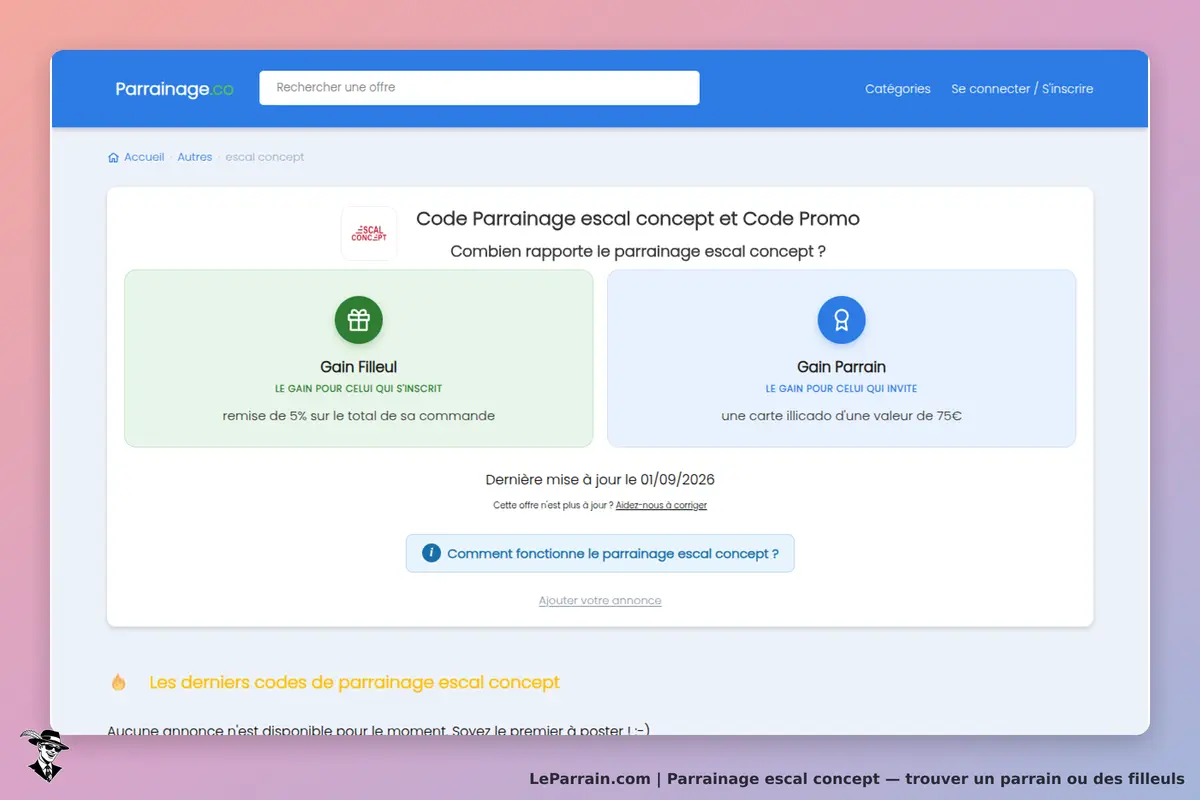This screenshot has width=1200, height=800.
Task: Click 'LE GAIN POUR CELUI QUI S'INSCRIT' label
Action: (359, 388)
